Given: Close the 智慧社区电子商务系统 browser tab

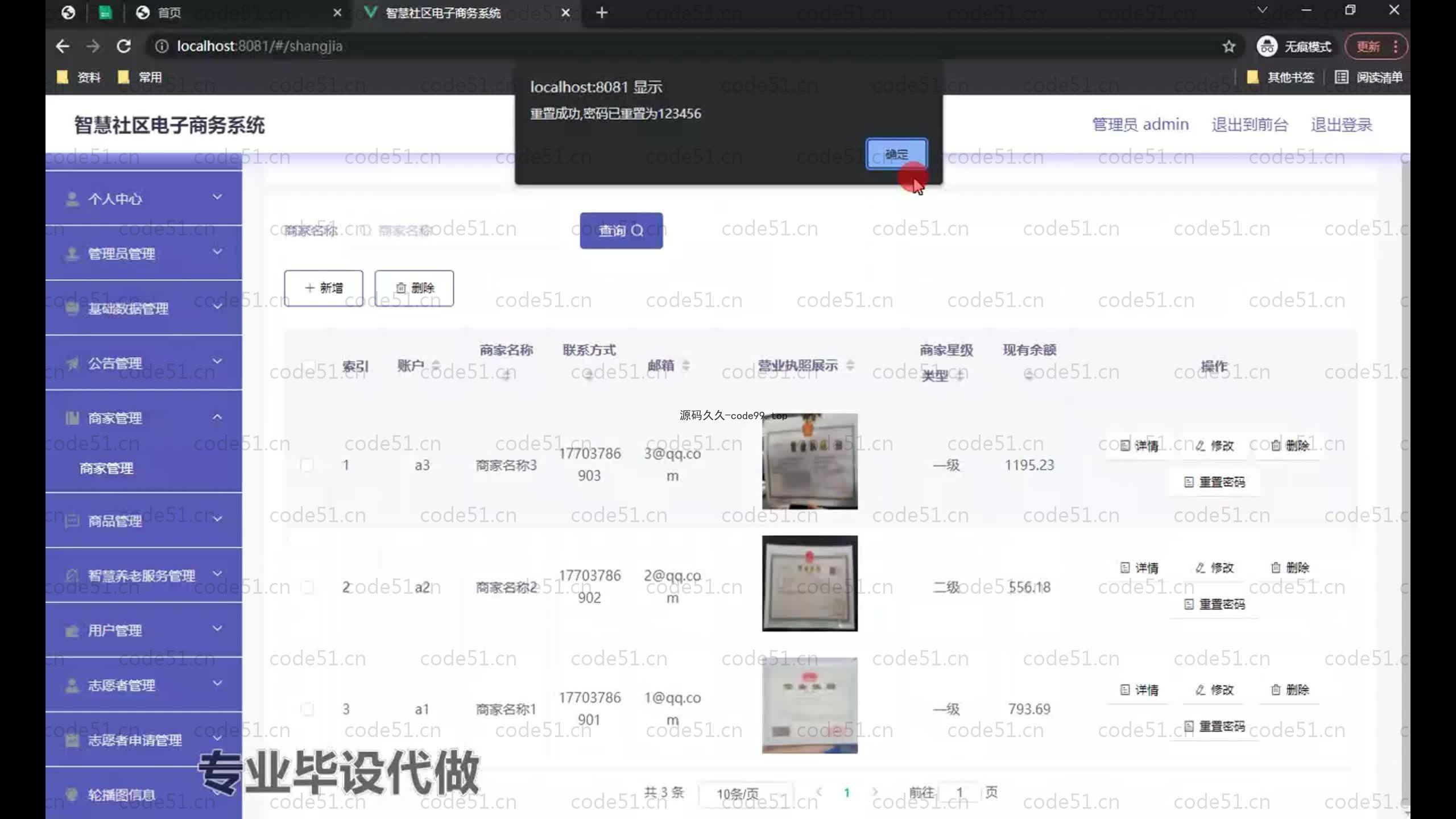Looking at the screenshot, I should coord(565,13).
